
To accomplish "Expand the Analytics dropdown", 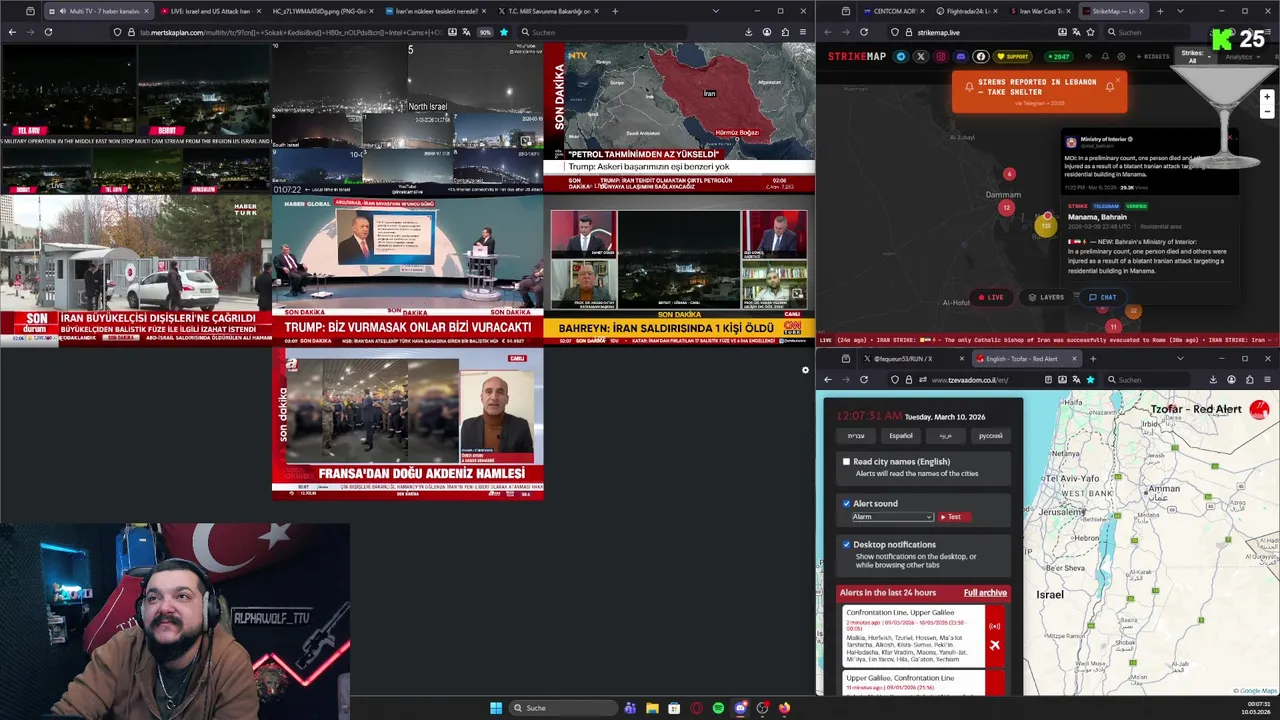I will 1240,57.
